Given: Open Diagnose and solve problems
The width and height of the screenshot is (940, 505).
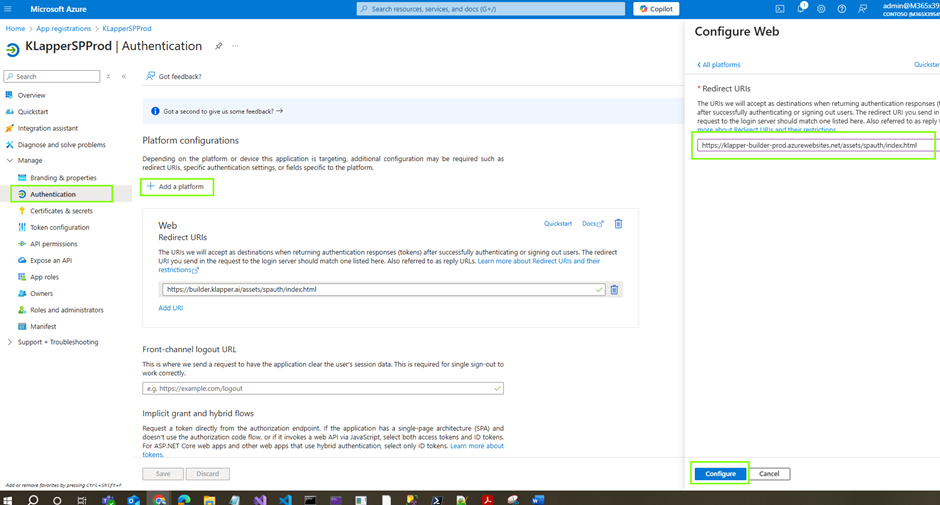Looking at the screenshot, I should click(x=61, y=145).
